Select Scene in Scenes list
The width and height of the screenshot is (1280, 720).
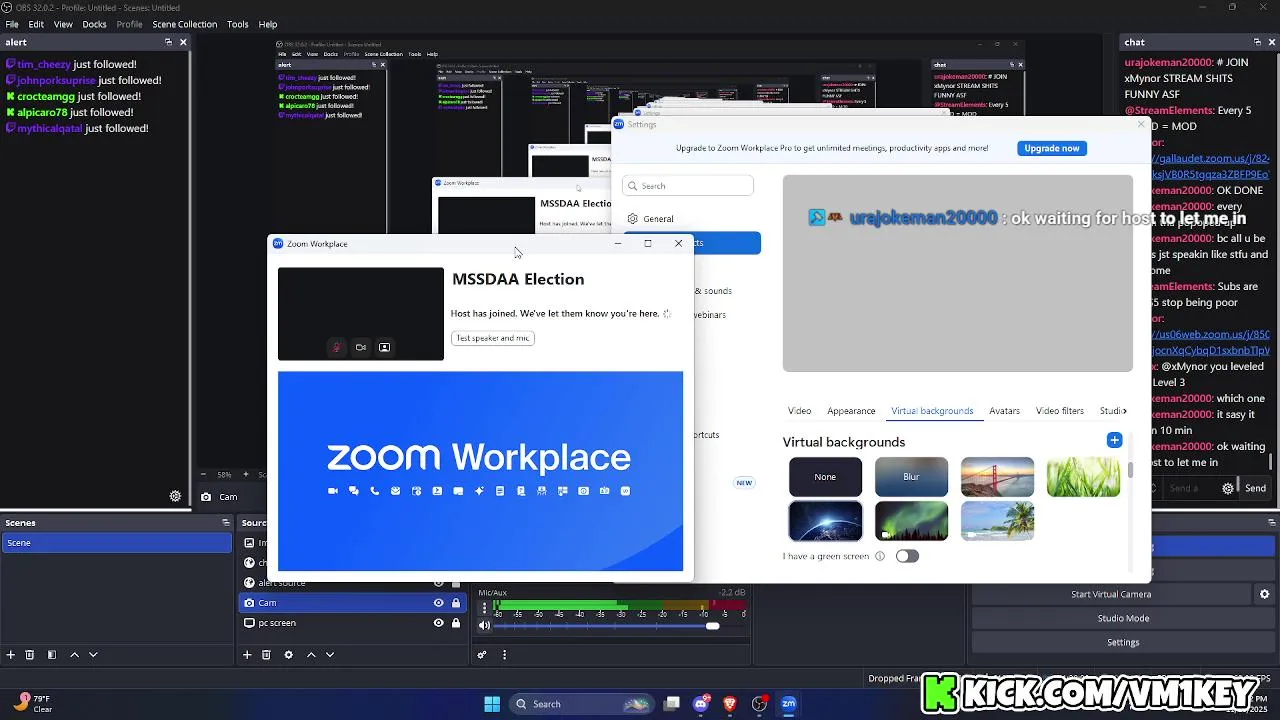coord(116,543)
